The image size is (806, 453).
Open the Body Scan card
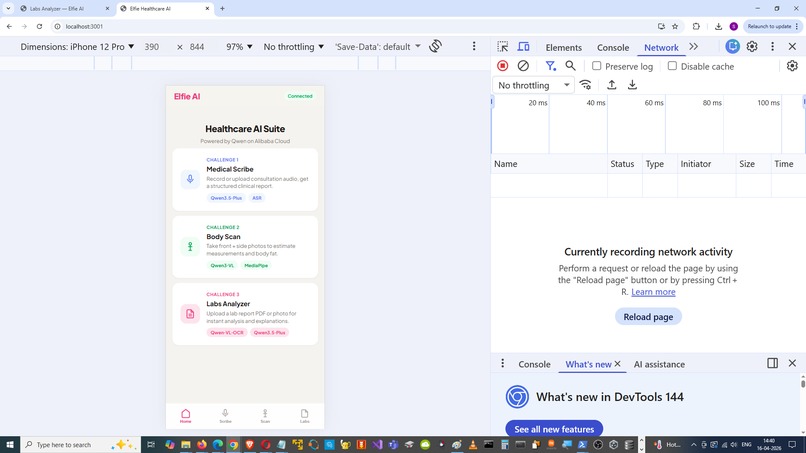click(245, 247)
